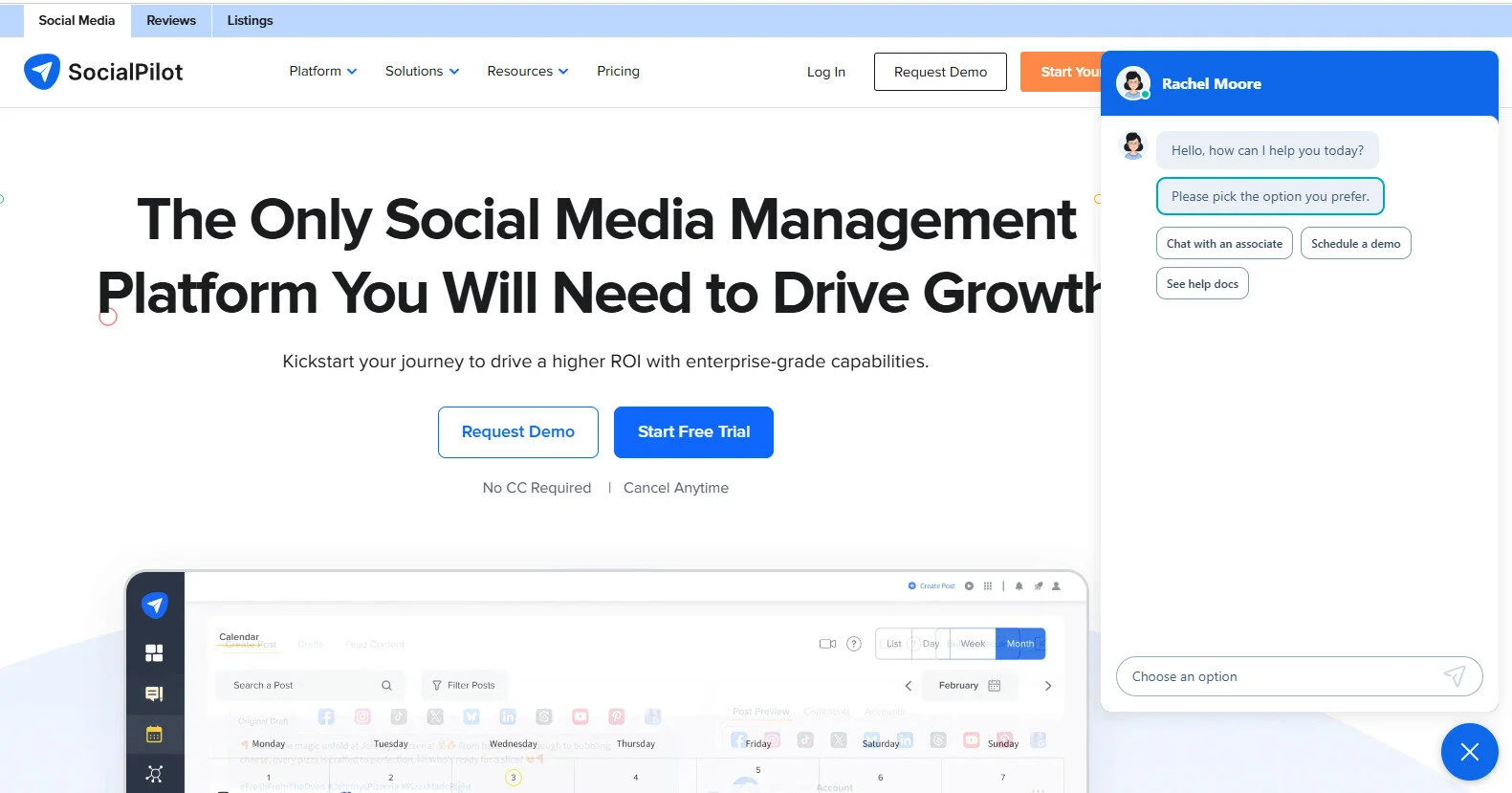1512x793 pixels.
Task: Click the blue Start Free Trial button
Action: click(x=693, y=432)
